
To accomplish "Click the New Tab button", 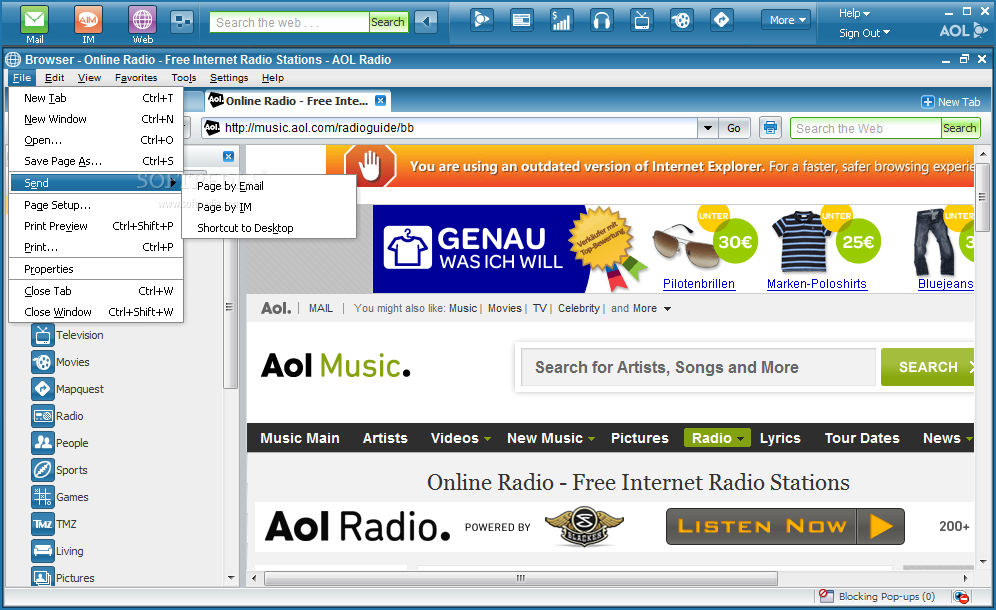I will 951,102.
